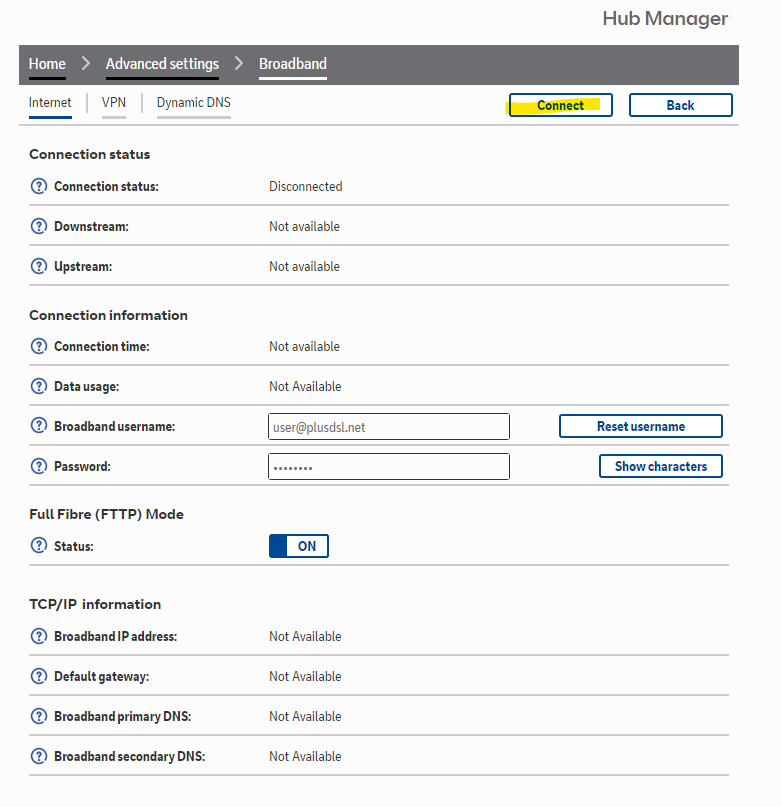Click the Reset username button
Image resolution: width=781 pixels, height=807 pixels.
point(640,426)
